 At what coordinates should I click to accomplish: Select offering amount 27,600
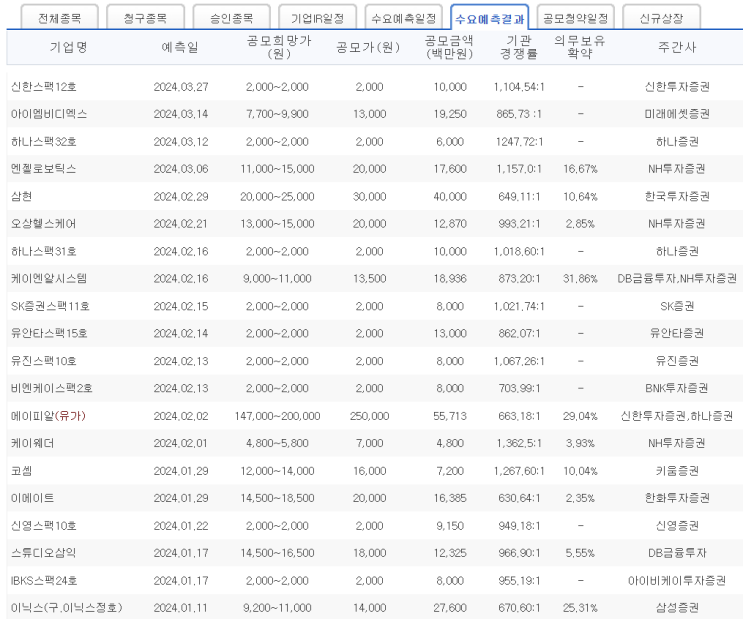(x=450, y=607)
